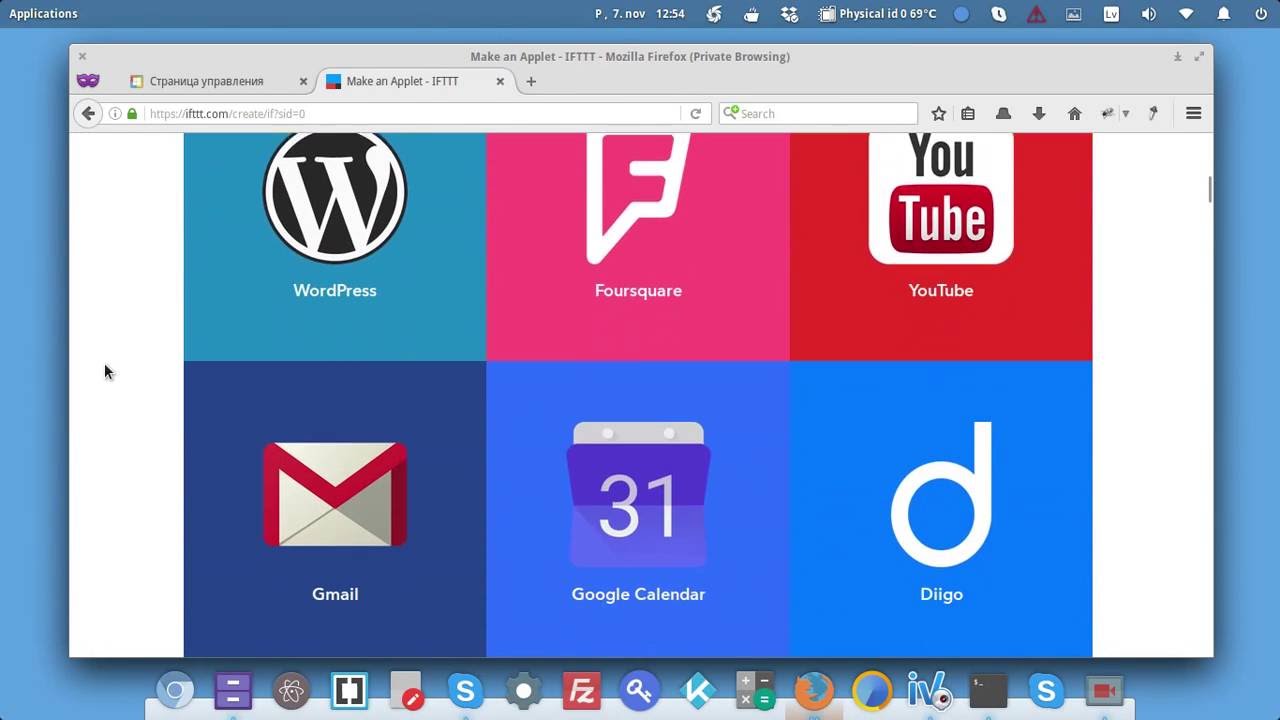Open the Dropbox indicator in the panel

[790, 14]
